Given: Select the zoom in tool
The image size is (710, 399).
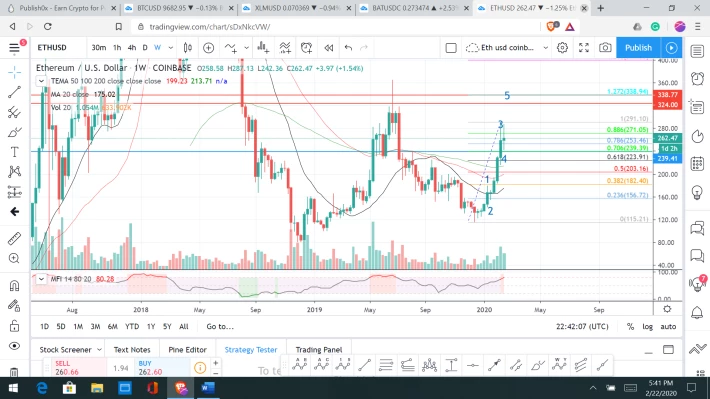Looking at the screenshot, I should coord(14,258).
